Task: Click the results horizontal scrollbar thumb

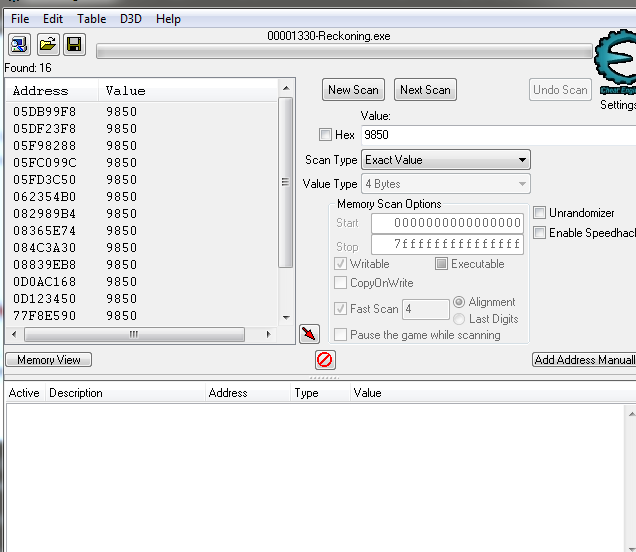Action: [134, 335]
